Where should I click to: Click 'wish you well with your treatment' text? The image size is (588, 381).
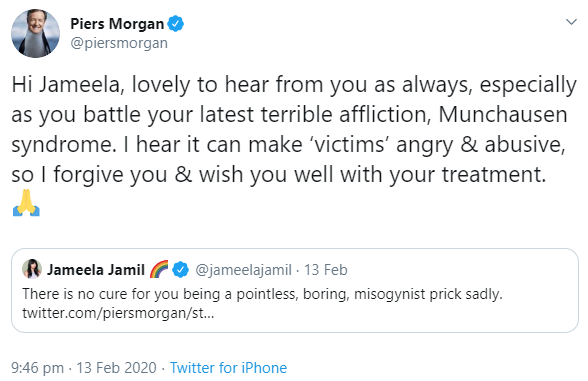pyautogui.click(x=372, y=174)
